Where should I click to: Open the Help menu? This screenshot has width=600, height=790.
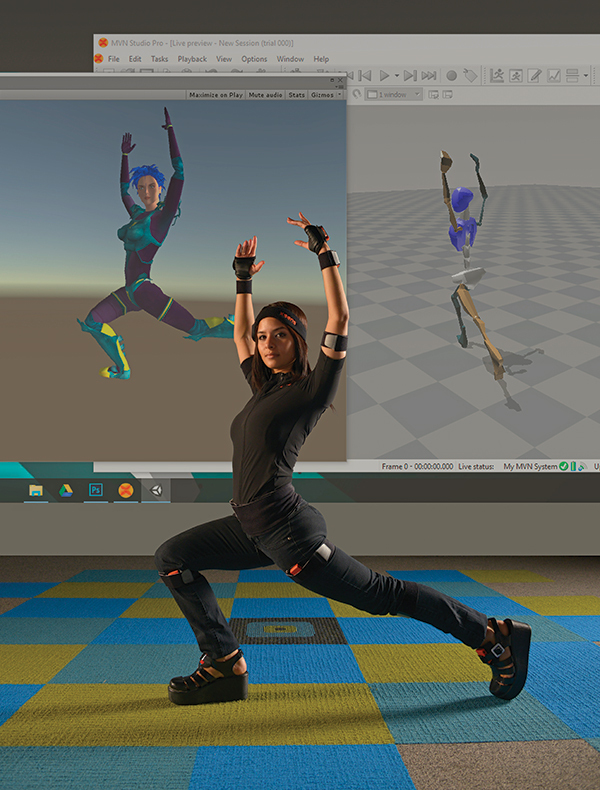click(x=321, y=59)
